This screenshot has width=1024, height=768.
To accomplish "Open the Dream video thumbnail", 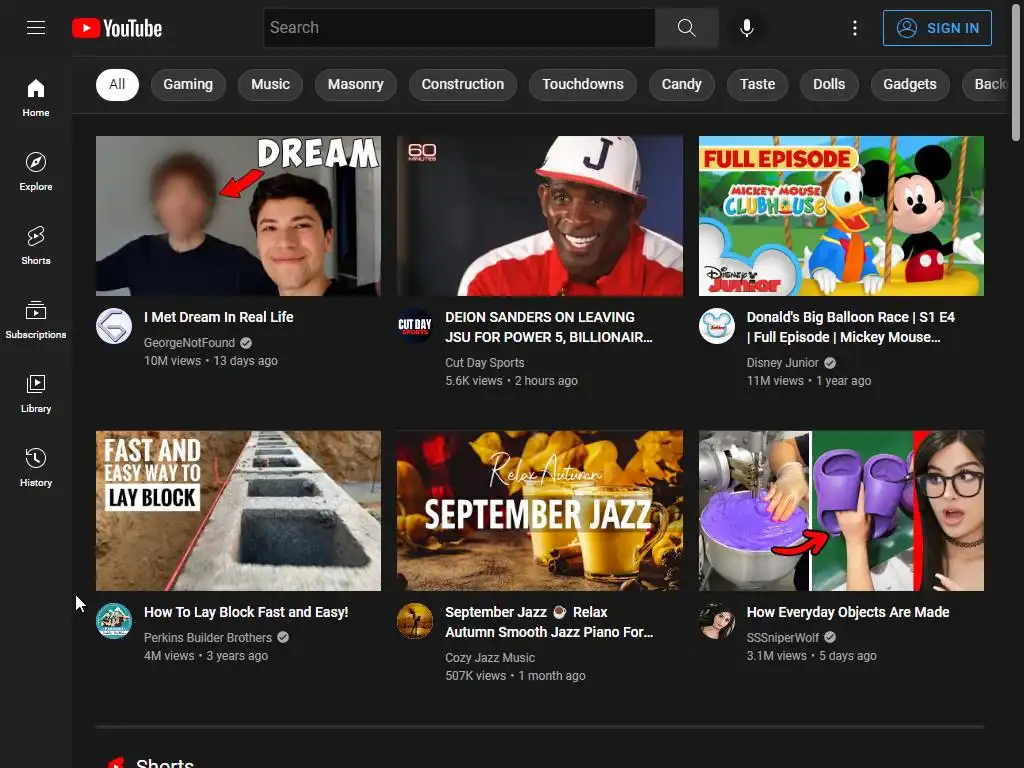I will coord(238,216).
